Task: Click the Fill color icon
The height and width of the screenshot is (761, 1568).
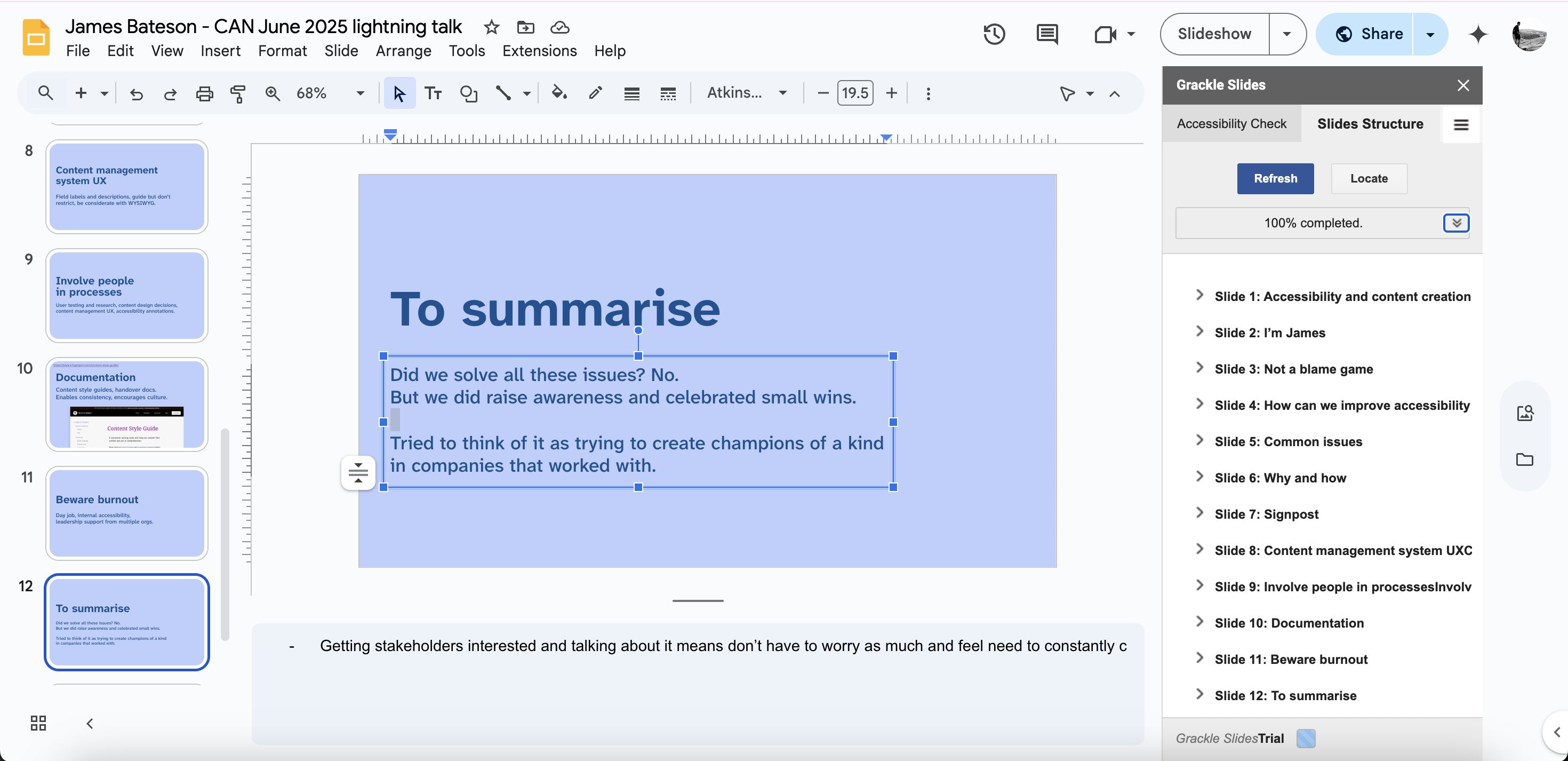Action: click(x=559, y=93)
